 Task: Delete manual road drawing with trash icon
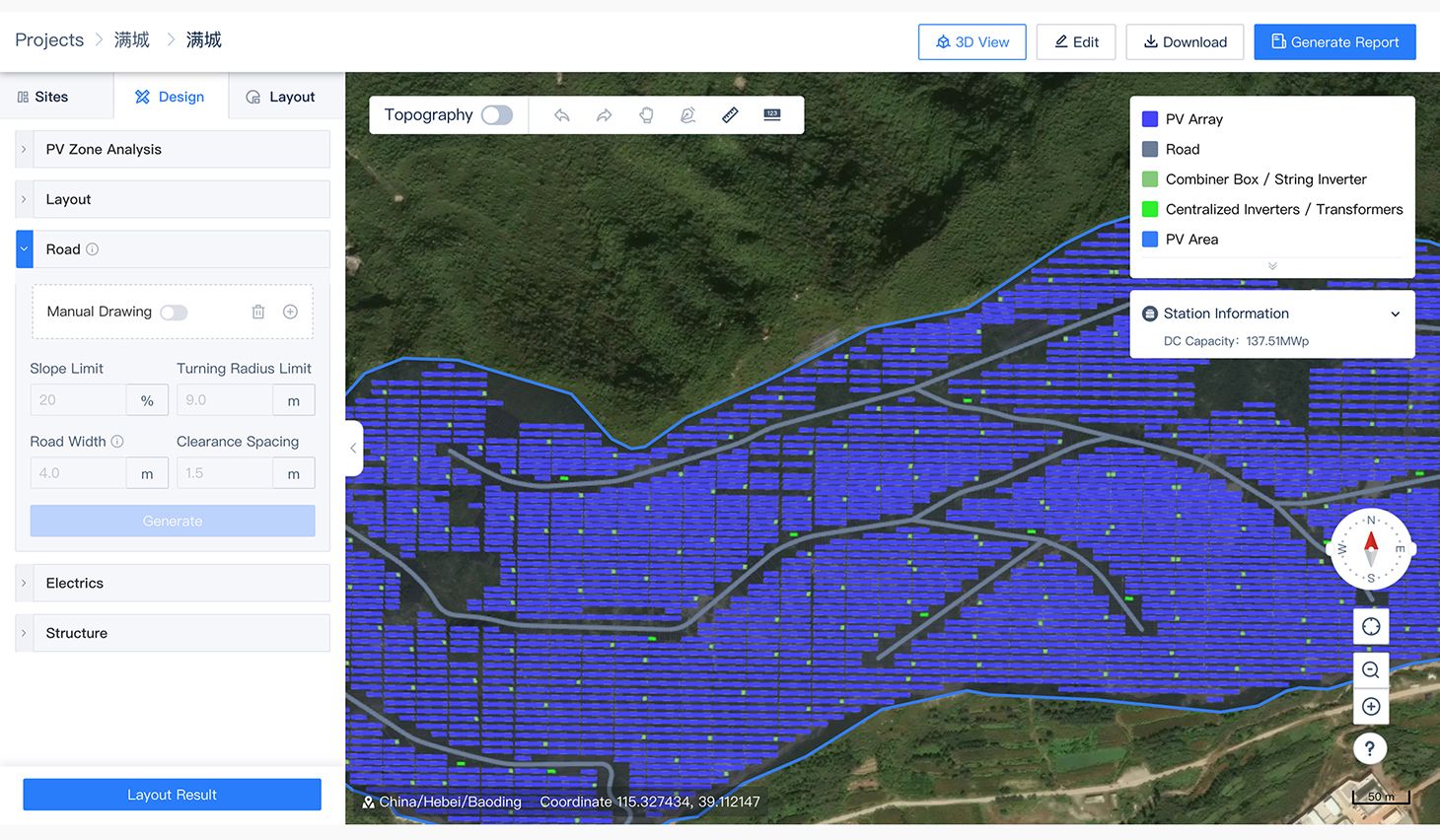(258, 312)
